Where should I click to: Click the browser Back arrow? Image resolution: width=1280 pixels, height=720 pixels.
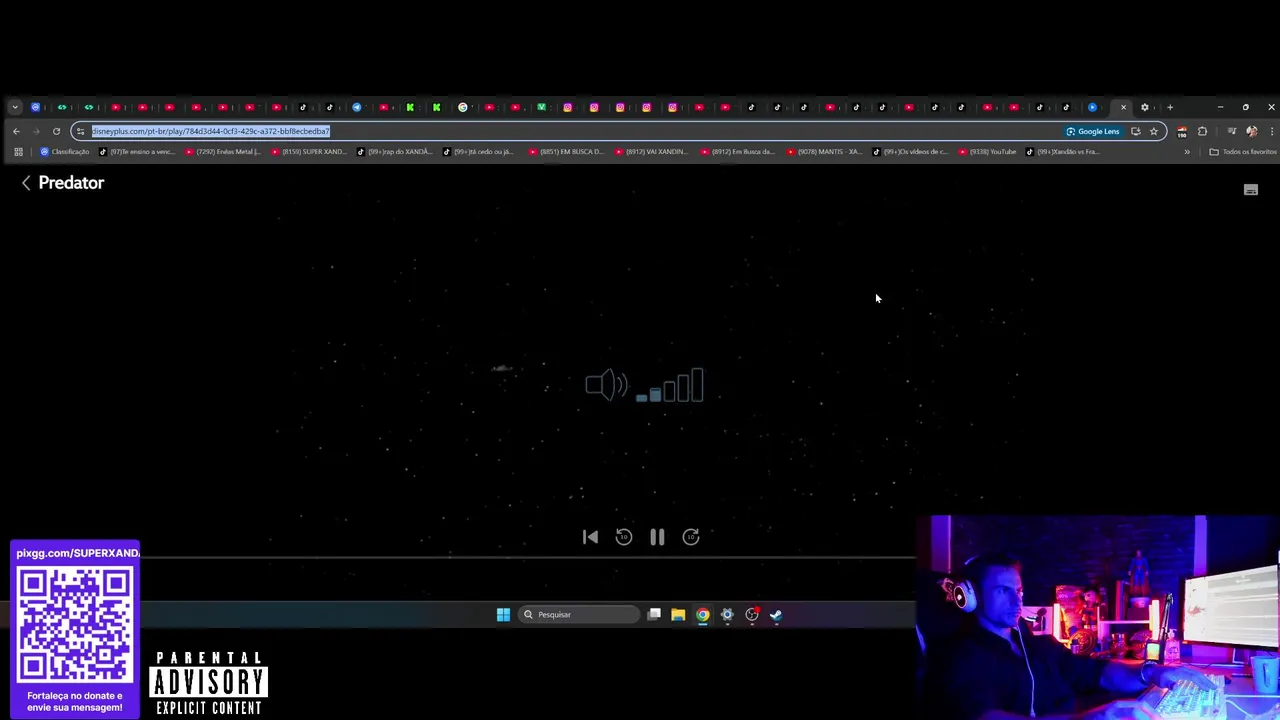point(16,131)
